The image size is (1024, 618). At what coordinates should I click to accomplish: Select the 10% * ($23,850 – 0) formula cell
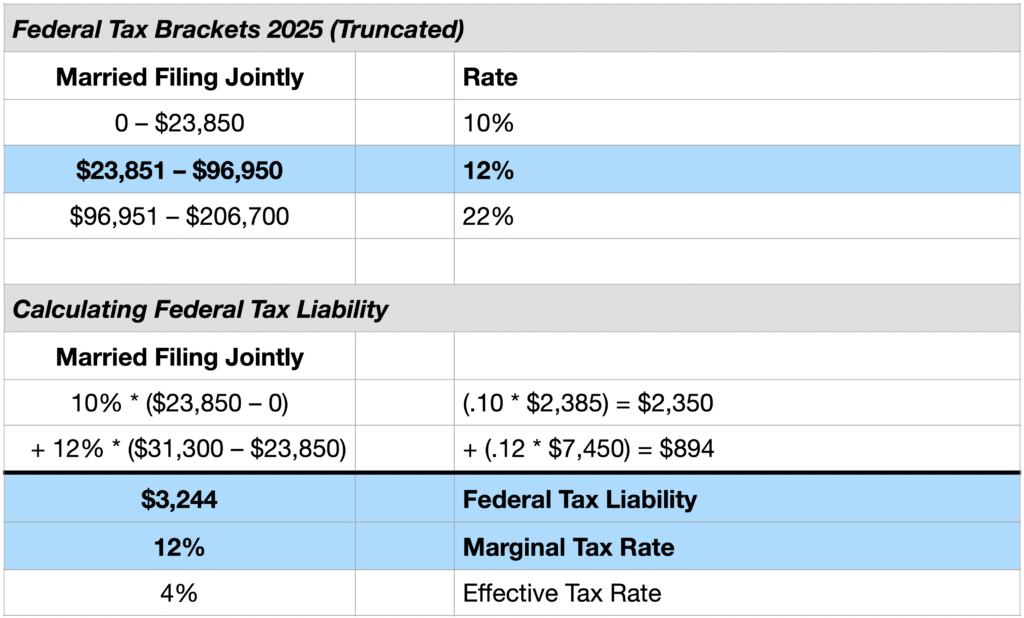(x=180, y=403)
